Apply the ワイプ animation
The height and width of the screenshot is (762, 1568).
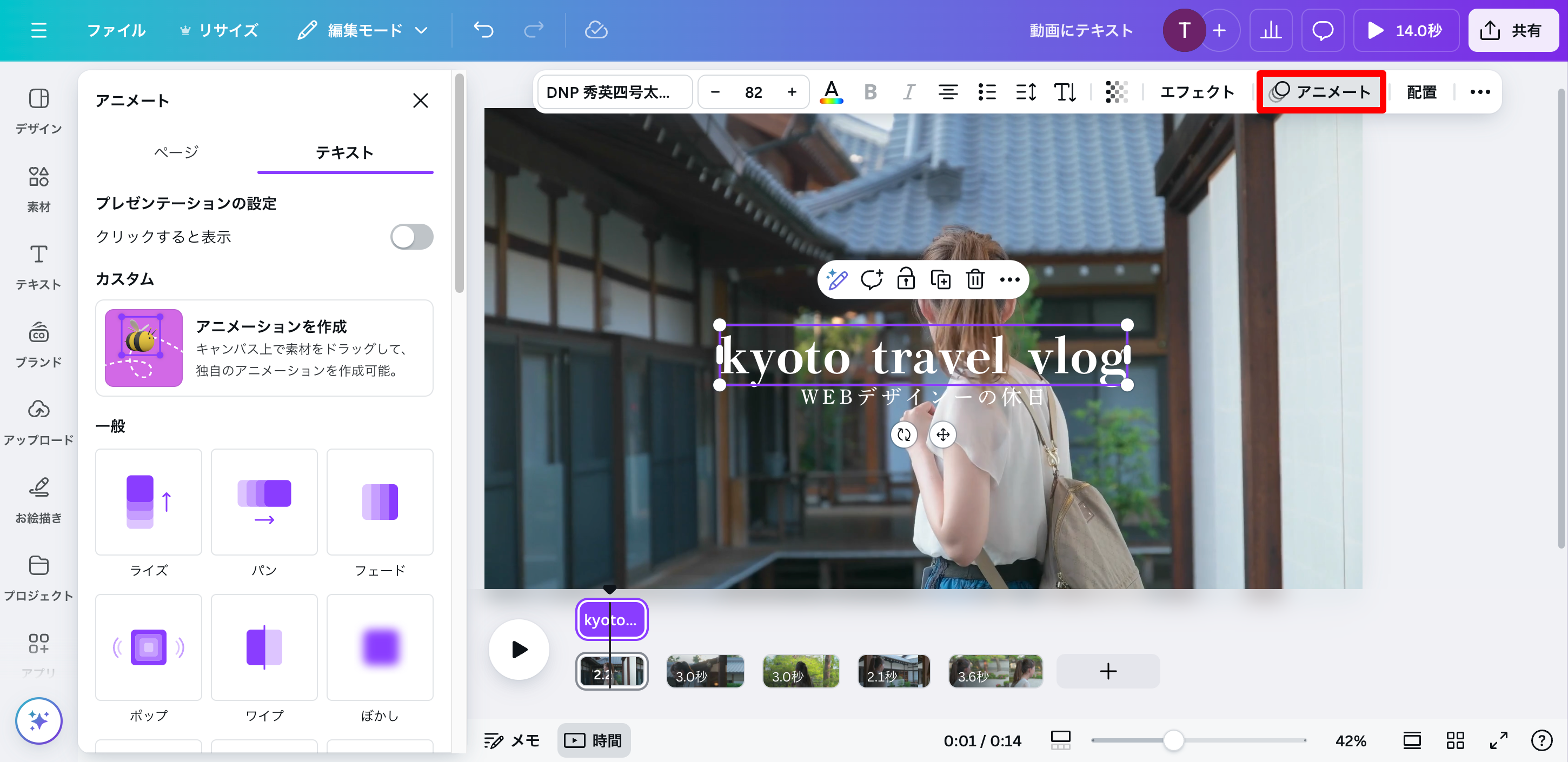pyautogui.click(x=264, y=647)
